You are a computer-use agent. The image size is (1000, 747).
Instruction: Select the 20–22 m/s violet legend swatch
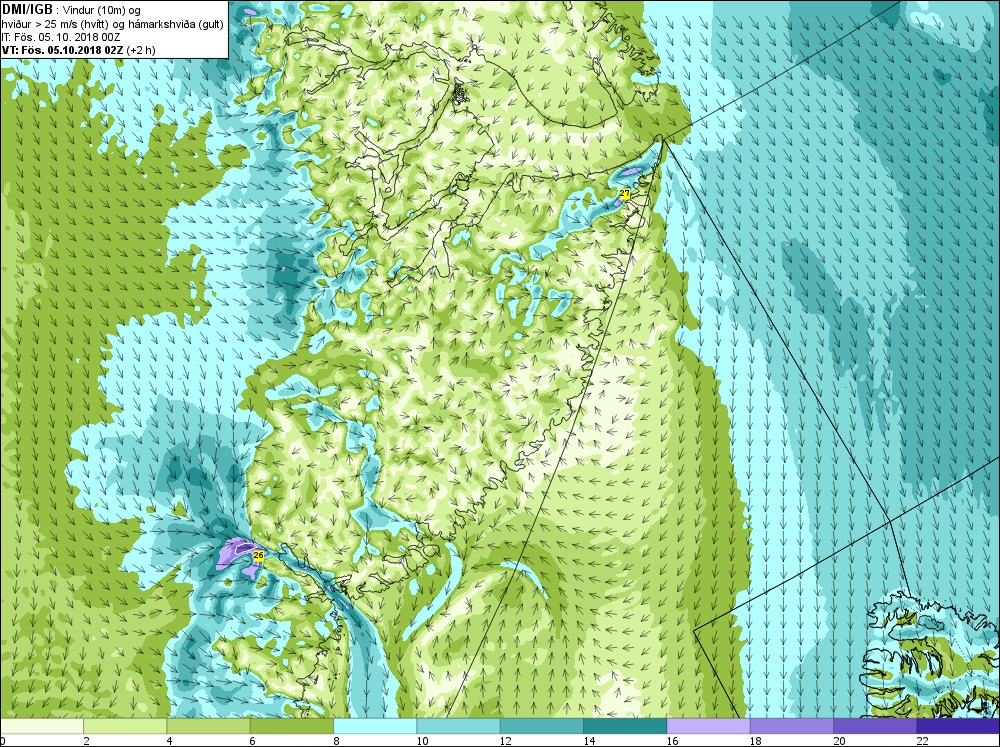tap(874, 726)
